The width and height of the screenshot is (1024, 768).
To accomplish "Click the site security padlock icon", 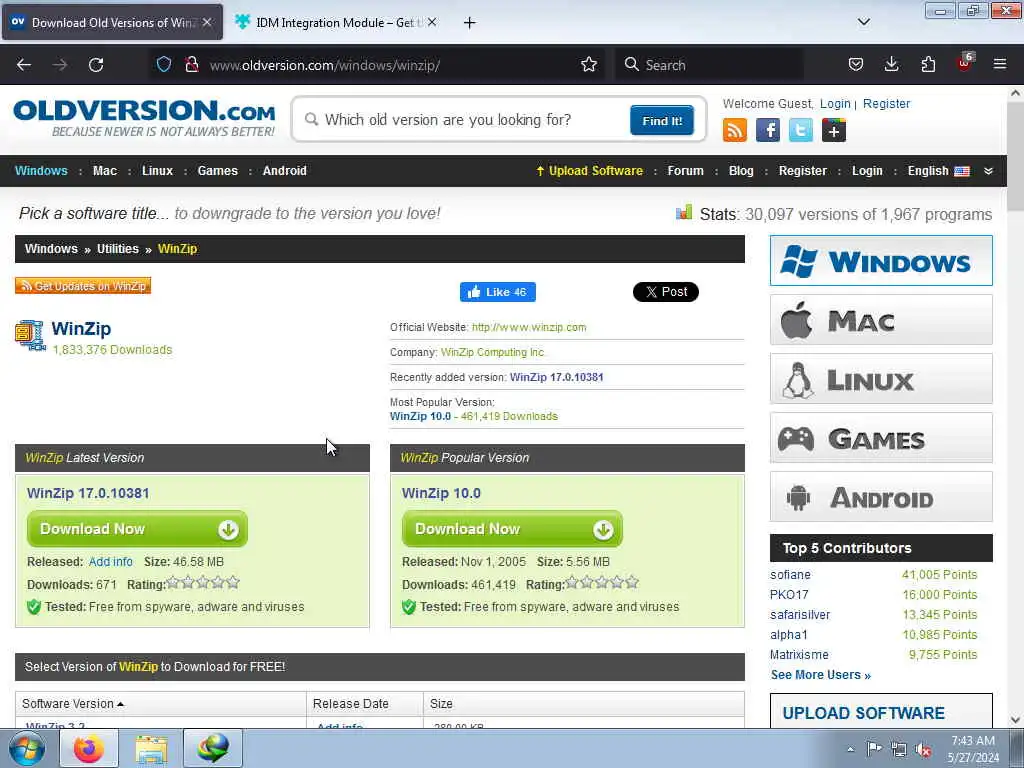I will [192, 64].
